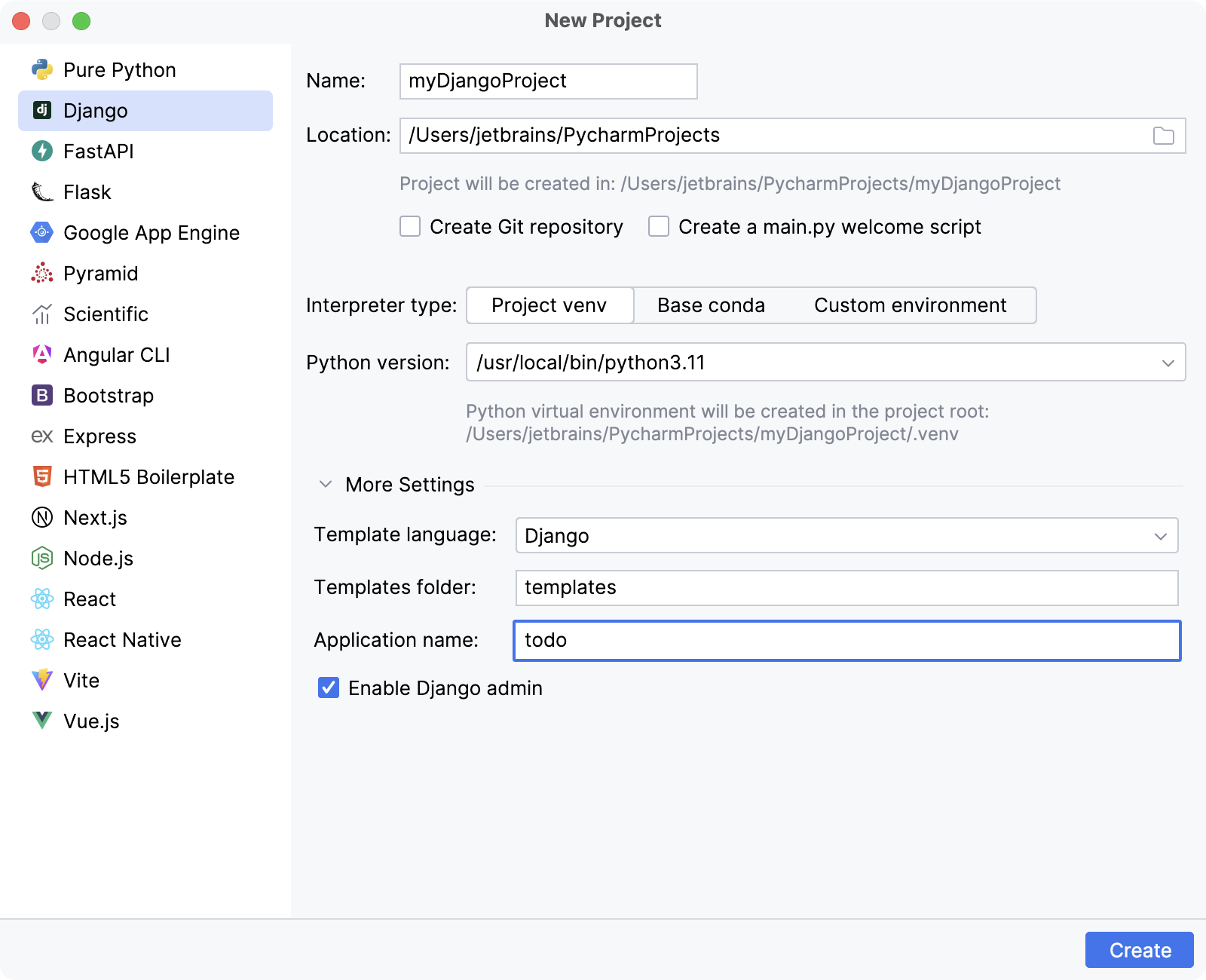Image resolution: width=1206 pixels, height=980 pixels.
Task: Click the folder browse icon in Location field
Action: click(x=1163, y=136)
